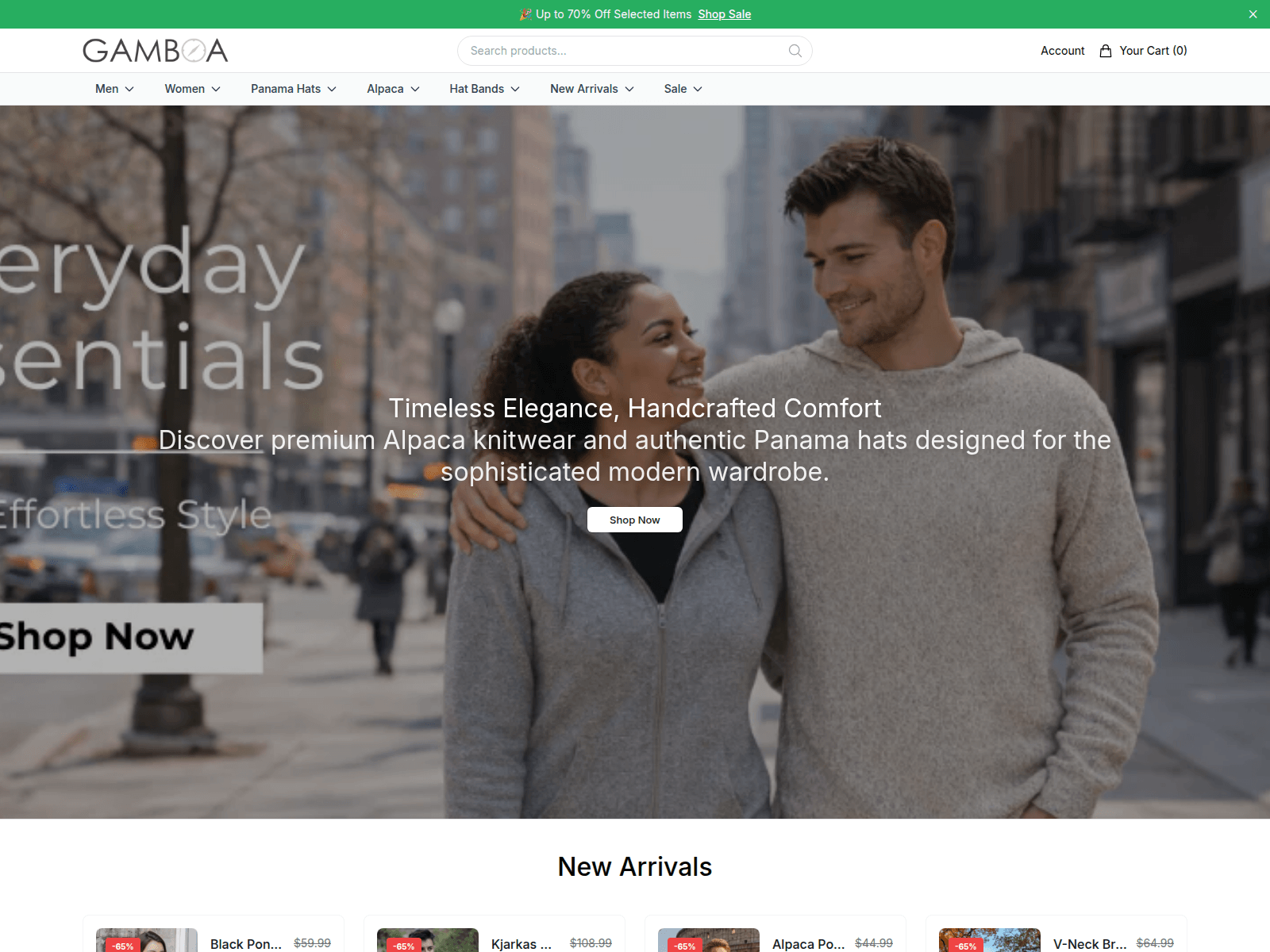Expand the New Arrivals dropdown chevron
This screenshot has height=952, width=1270.
point(629,89)
